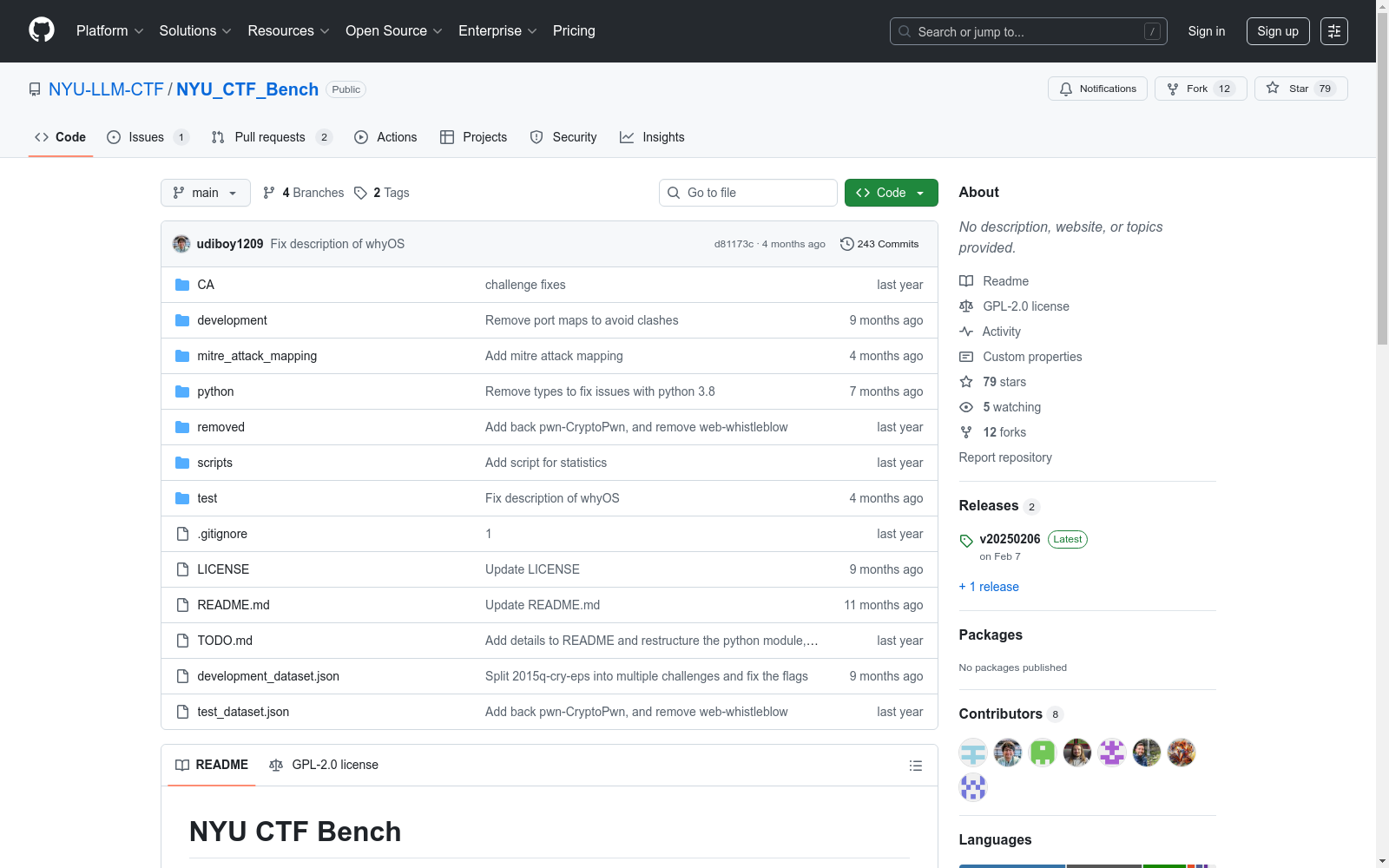The height and width of the screenshot is (868, 1389).
Task: Click the commit history clock icon
Action: [x=847, y=244]
